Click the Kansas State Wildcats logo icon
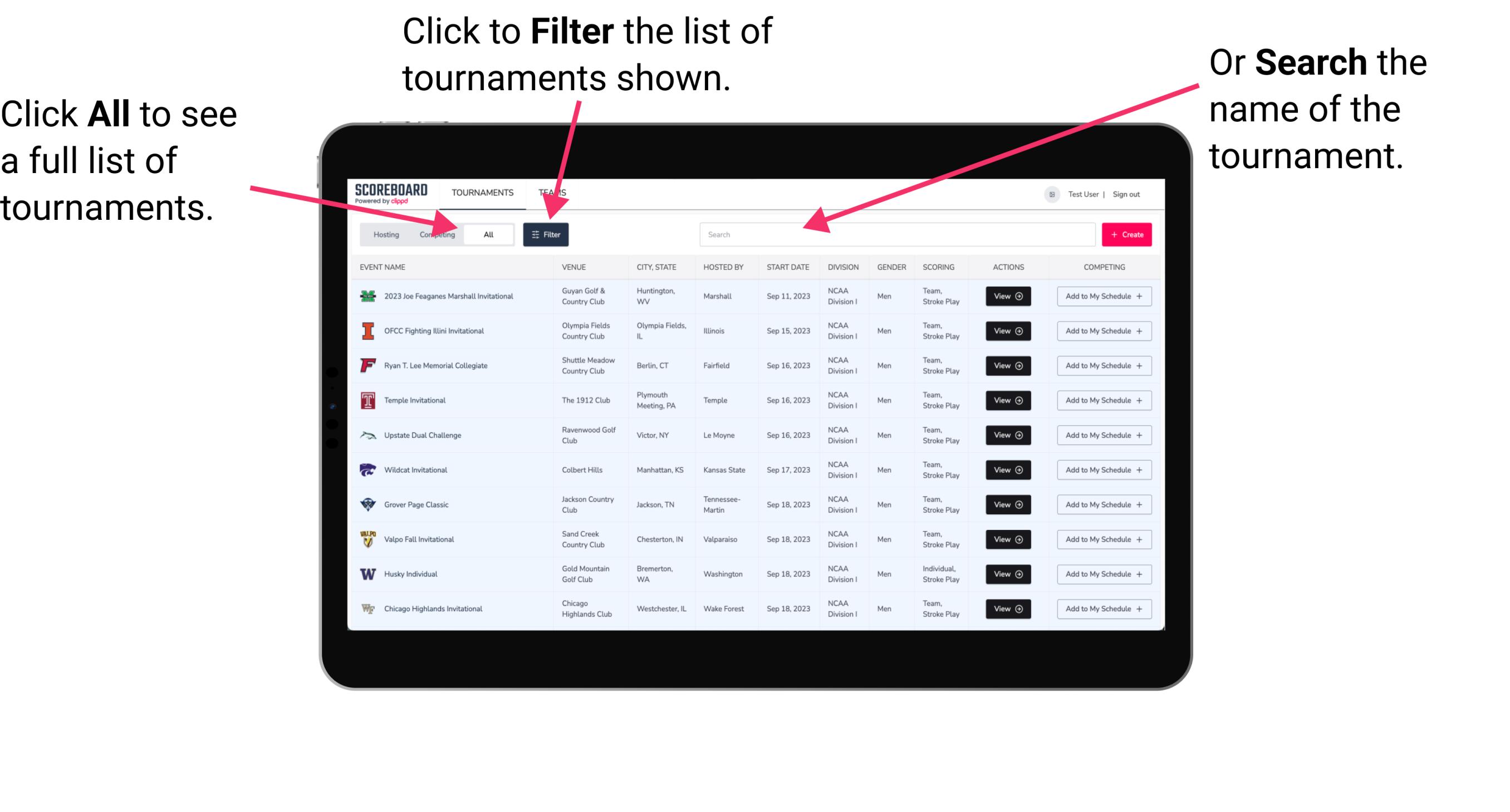This screenshot has height=812, width=1510. (369, 470)
